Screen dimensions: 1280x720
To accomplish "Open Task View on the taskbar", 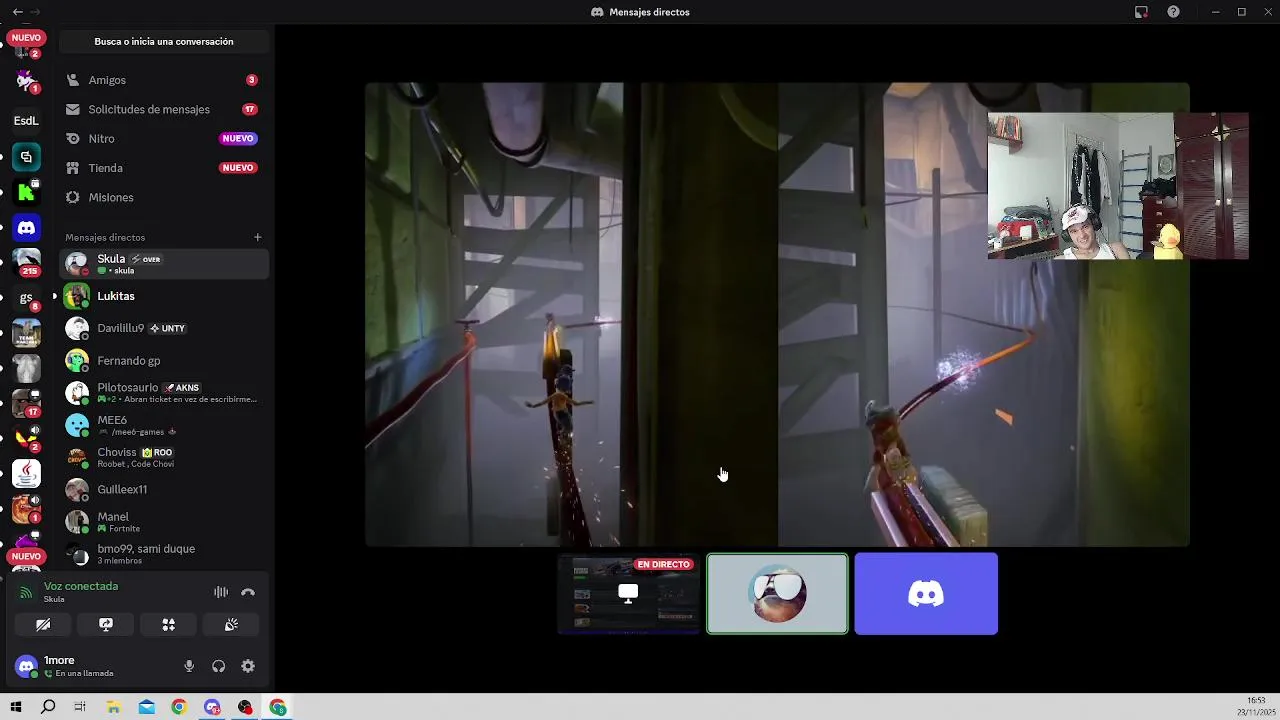I will 80,707.
